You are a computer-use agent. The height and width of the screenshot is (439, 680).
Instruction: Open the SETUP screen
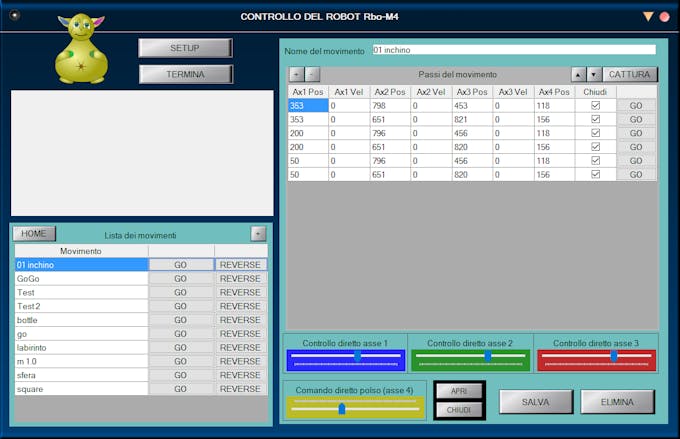[185, 48]
